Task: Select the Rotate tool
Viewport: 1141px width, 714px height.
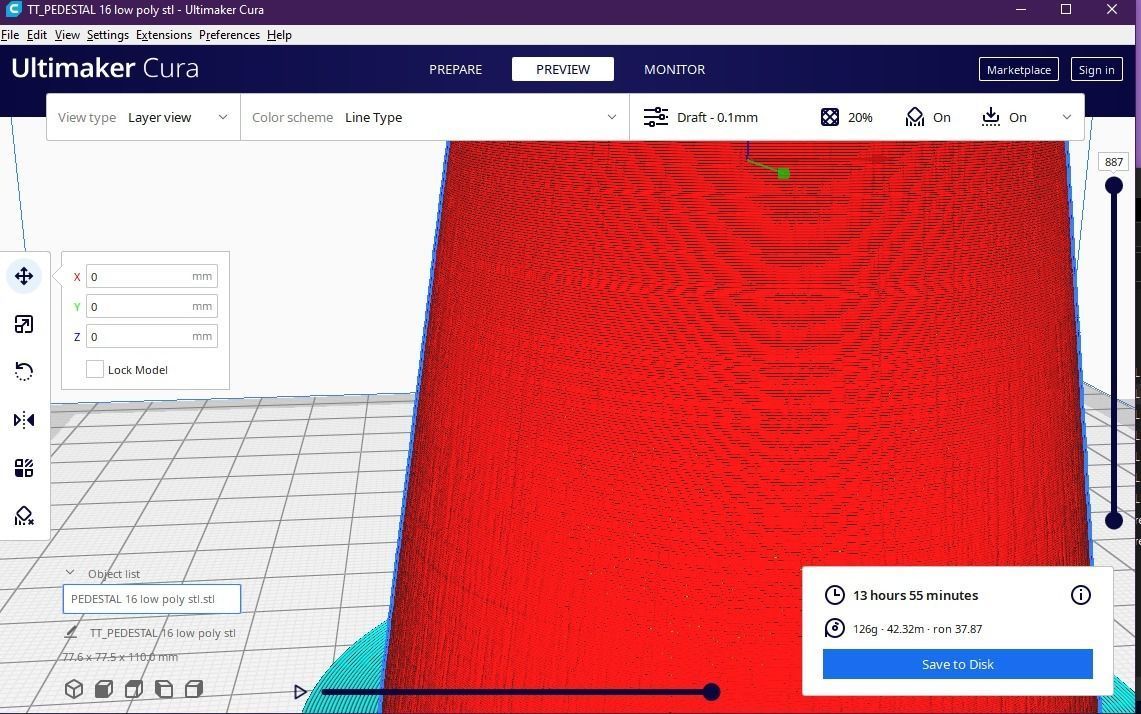Action: pos(24,372)
